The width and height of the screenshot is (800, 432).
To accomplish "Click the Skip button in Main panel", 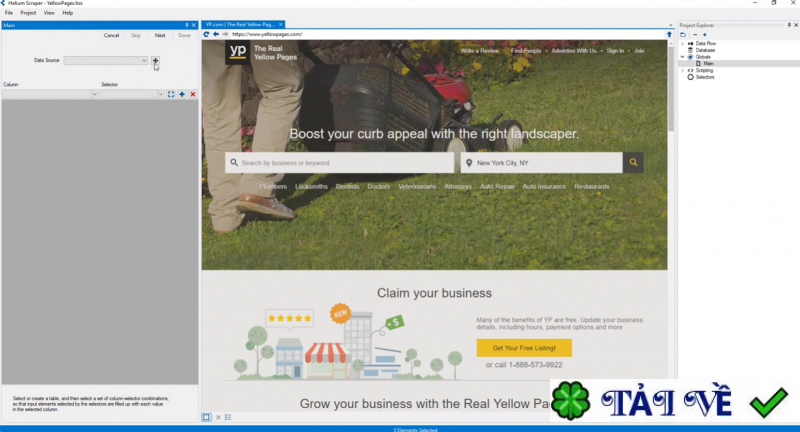I will pyautogui.click(x=135, y=35).
